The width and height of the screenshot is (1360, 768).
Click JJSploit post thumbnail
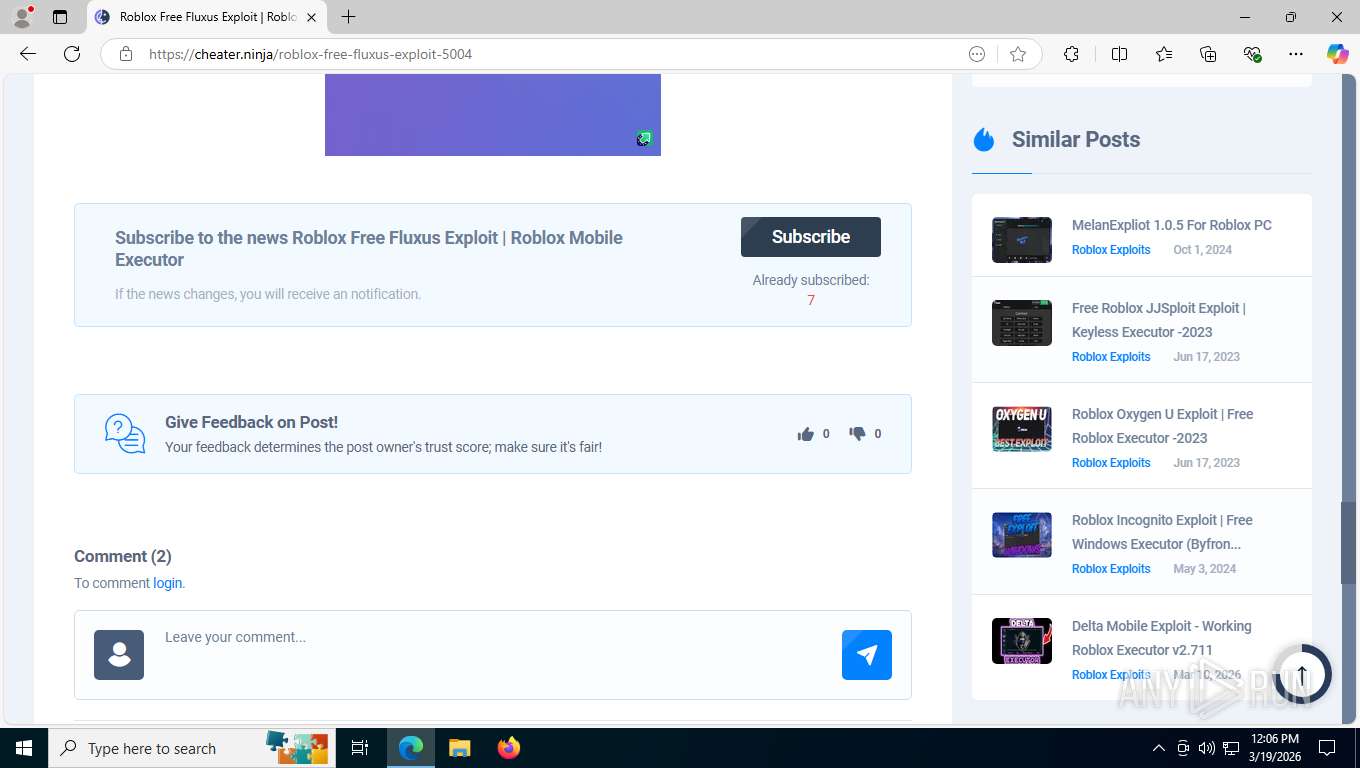click(1022, 323)
